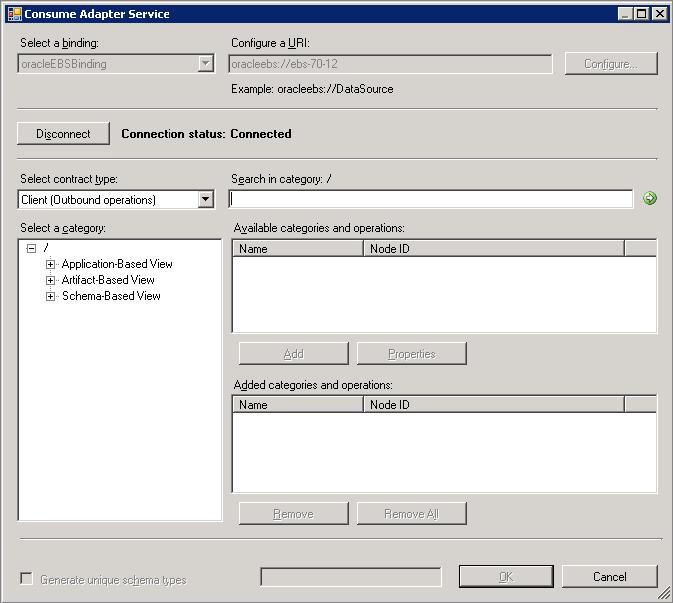Image resolution: width=673 pixels, height=603 pixels.
Task: Sort Available categories by Name column
Action: pos(298,248)
